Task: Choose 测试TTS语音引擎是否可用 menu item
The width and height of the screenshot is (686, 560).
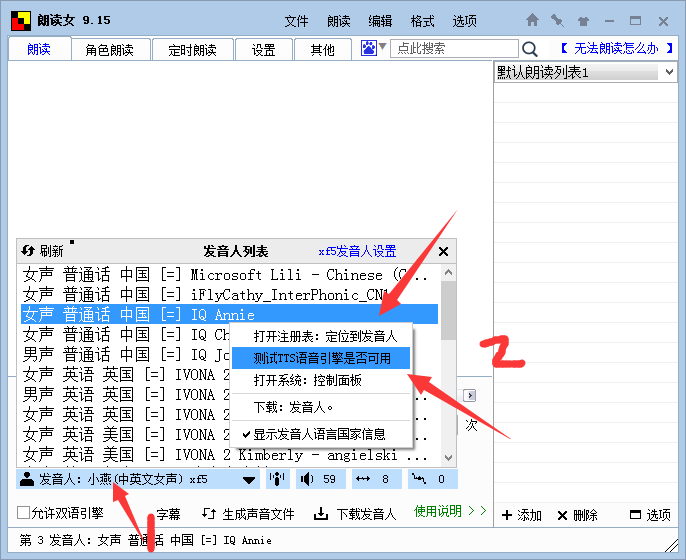Action: coord(321,358)
